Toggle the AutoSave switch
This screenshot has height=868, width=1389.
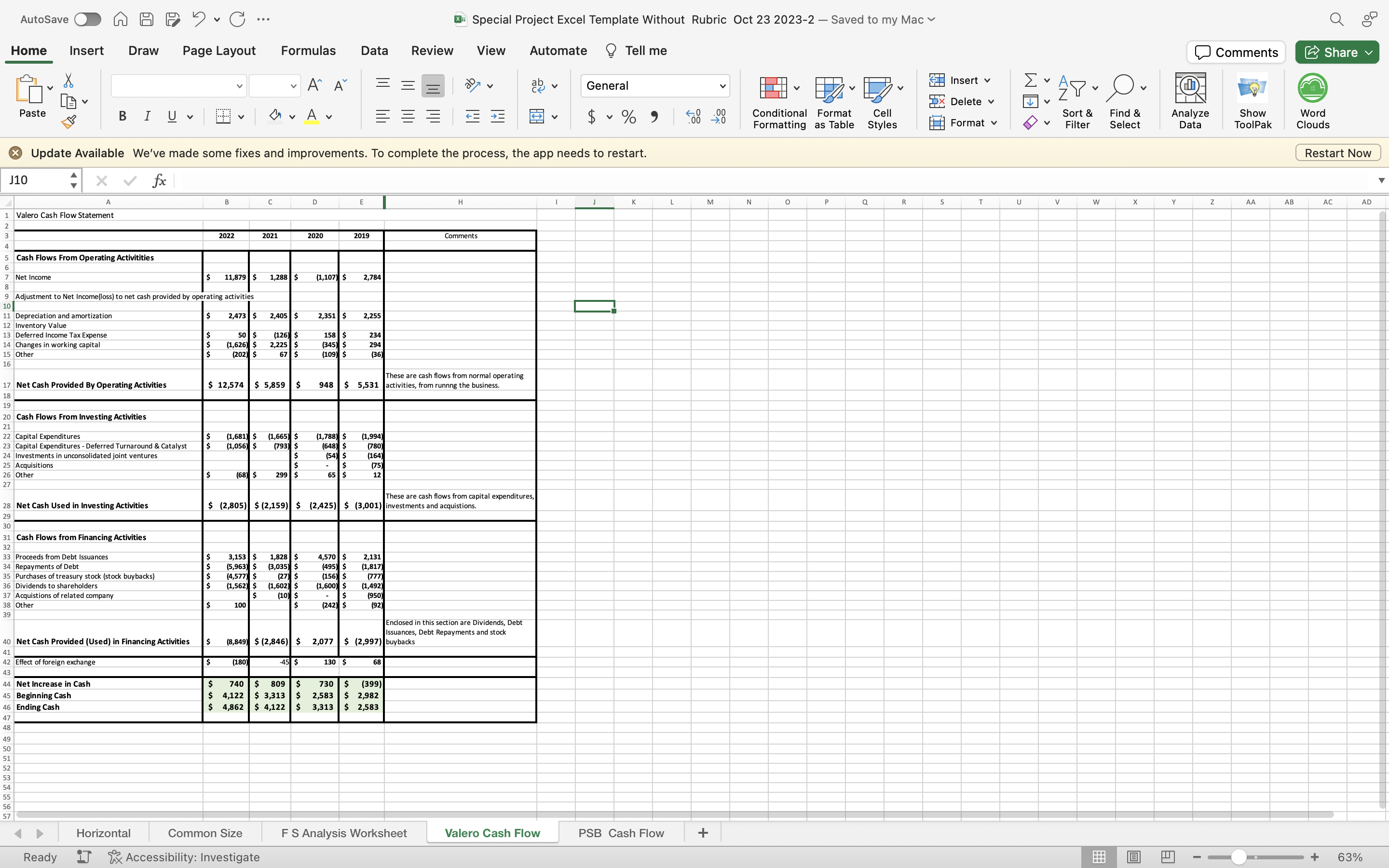87,19
